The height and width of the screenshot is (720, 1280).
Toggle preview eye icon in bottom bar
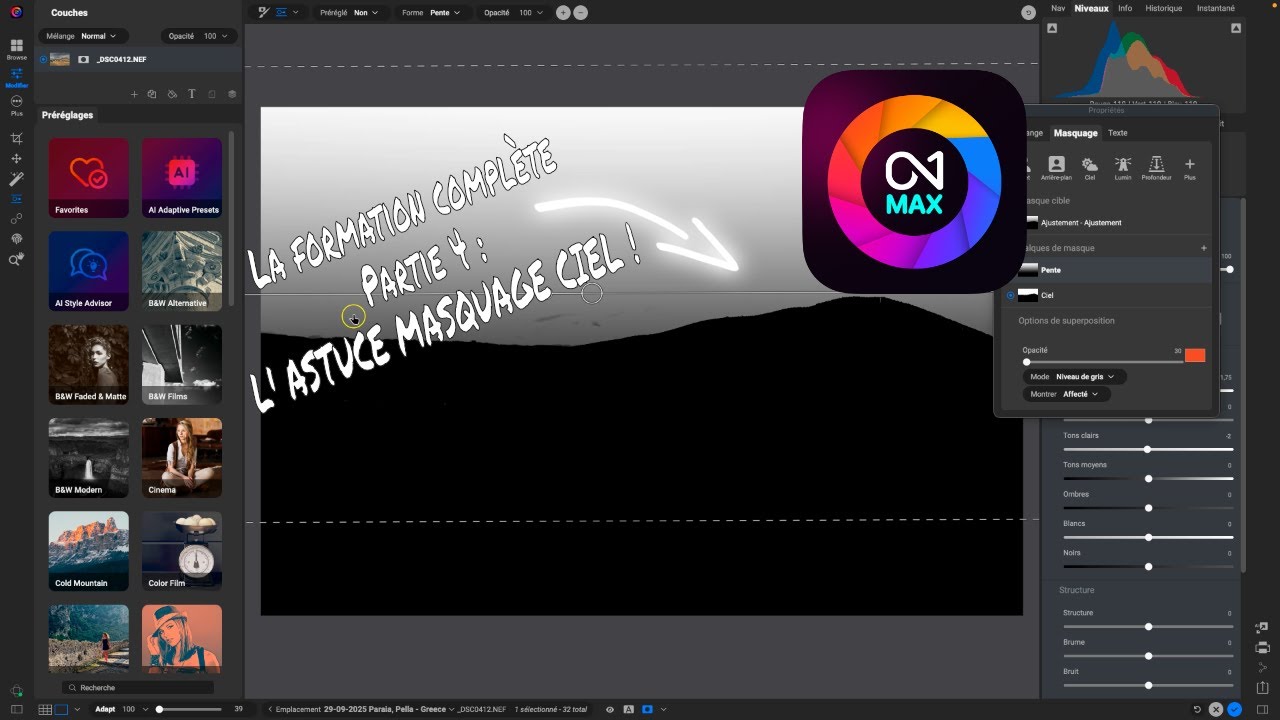pos(609,709)
